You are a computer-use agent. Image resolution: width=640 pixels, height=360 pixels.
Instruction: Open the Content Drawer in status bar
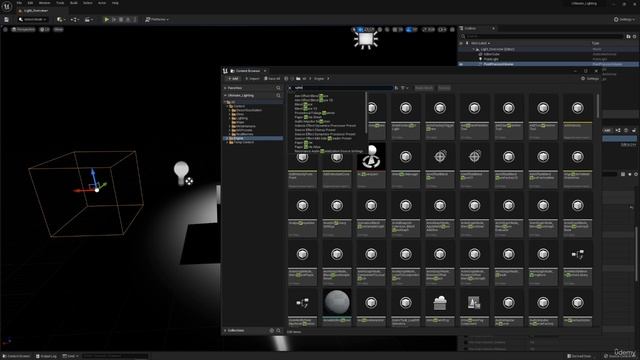(16, 356)
